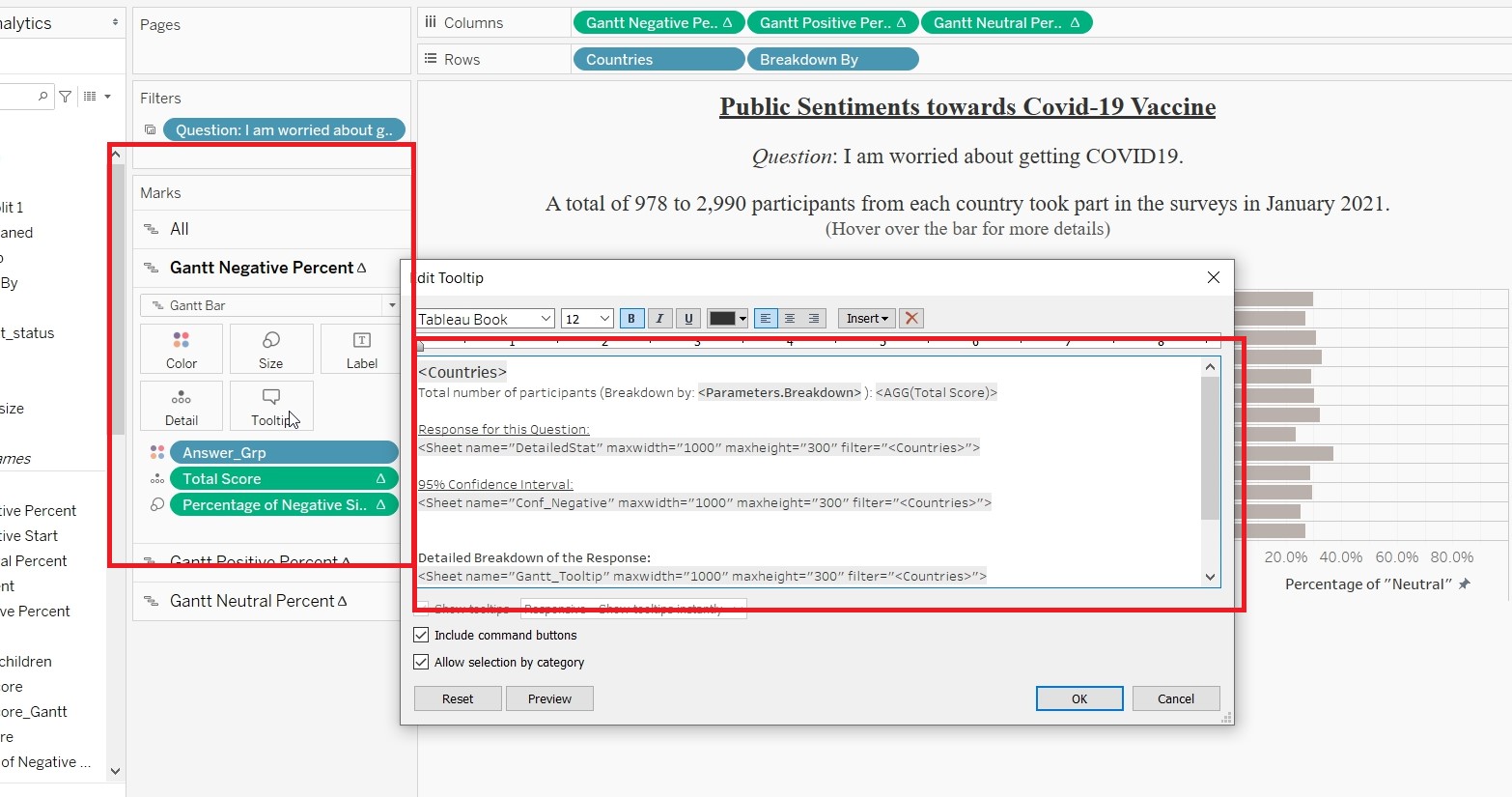Open the Tableau Book font dropdown
This screenshot has width=1512, height=797.
tap(485, 319)
